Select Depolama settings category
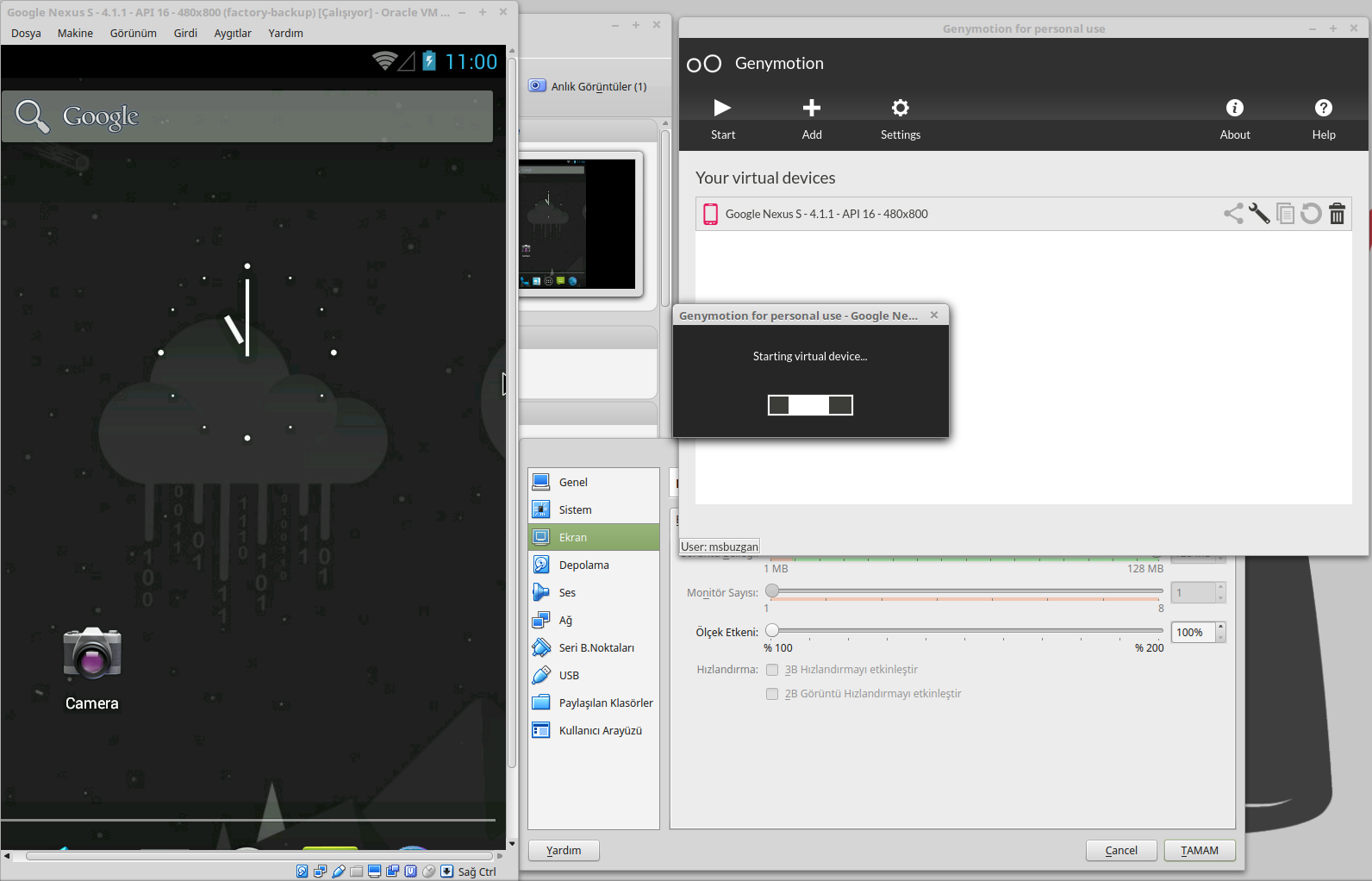Viewport: 1372px width, 881px height. (x=594, y=565)
